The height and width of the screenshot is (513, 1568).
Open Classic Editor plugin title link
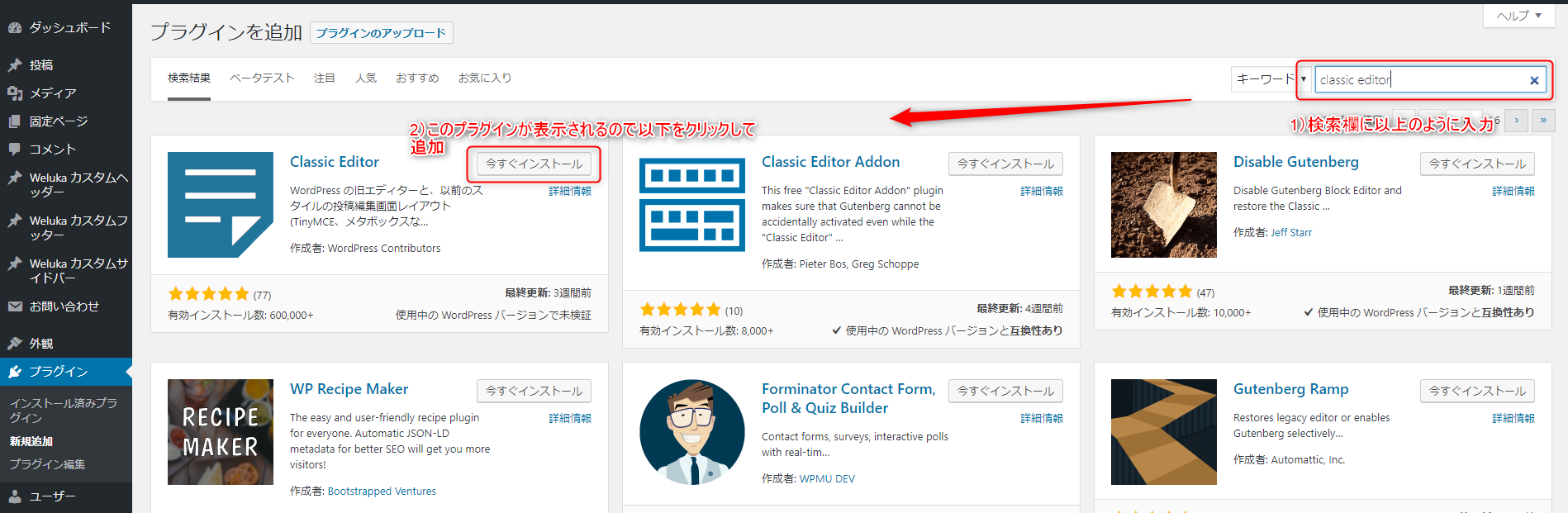click(335, 162)
